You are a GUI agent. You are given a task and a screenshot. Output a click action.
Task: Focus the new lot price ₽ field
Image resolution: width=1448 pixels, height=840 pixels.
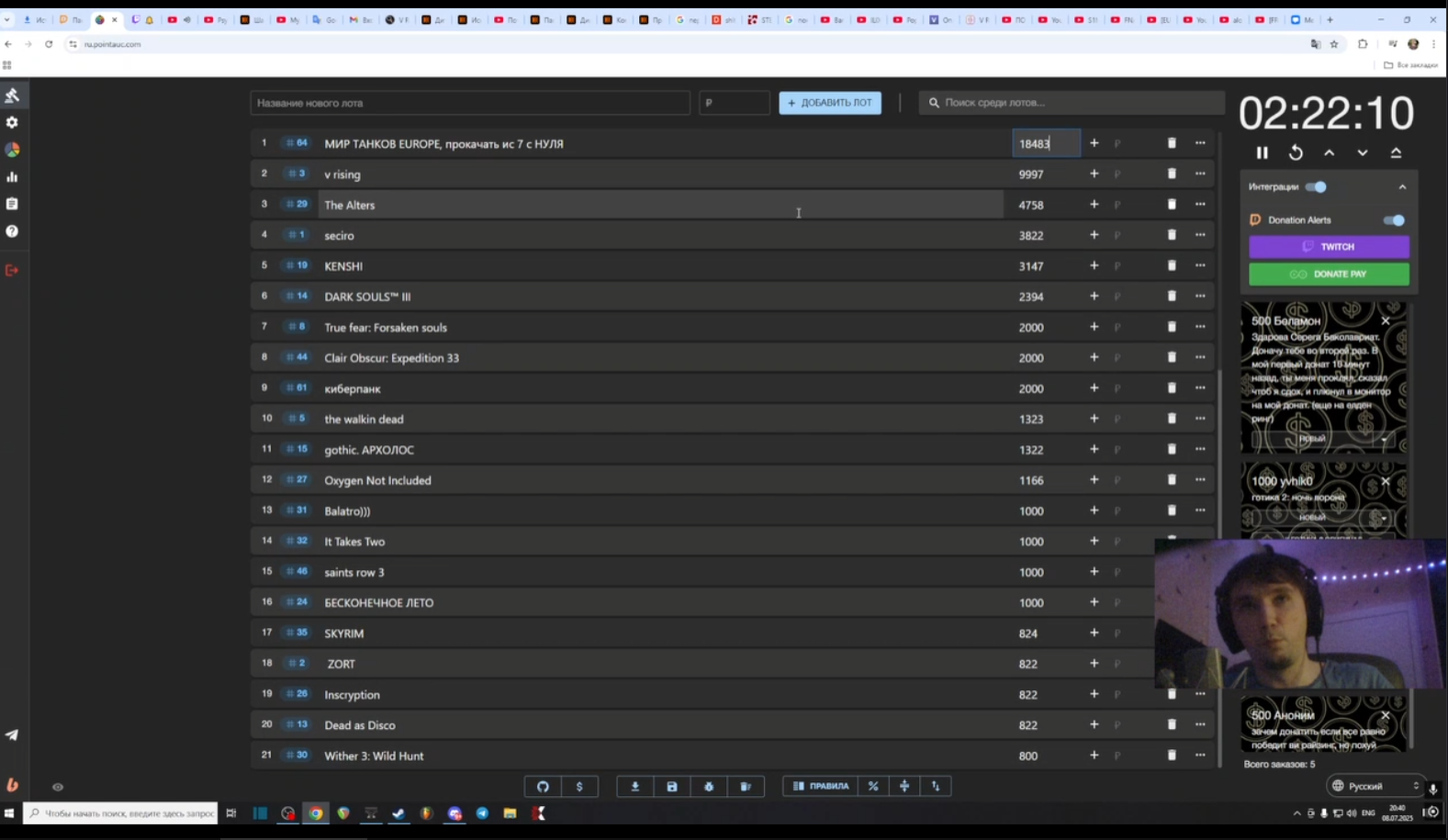click(x=735, y=103)
